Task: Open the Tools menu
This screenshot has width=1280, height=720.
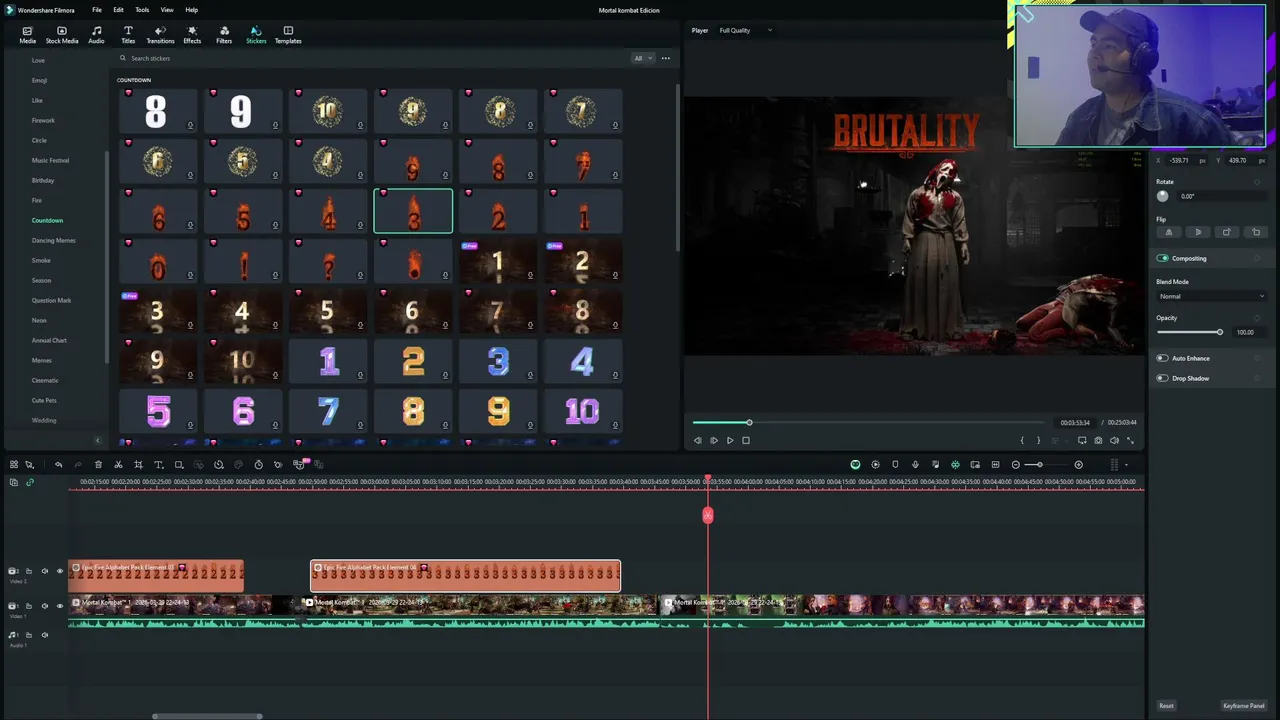Action: click(x=142, y=10)
